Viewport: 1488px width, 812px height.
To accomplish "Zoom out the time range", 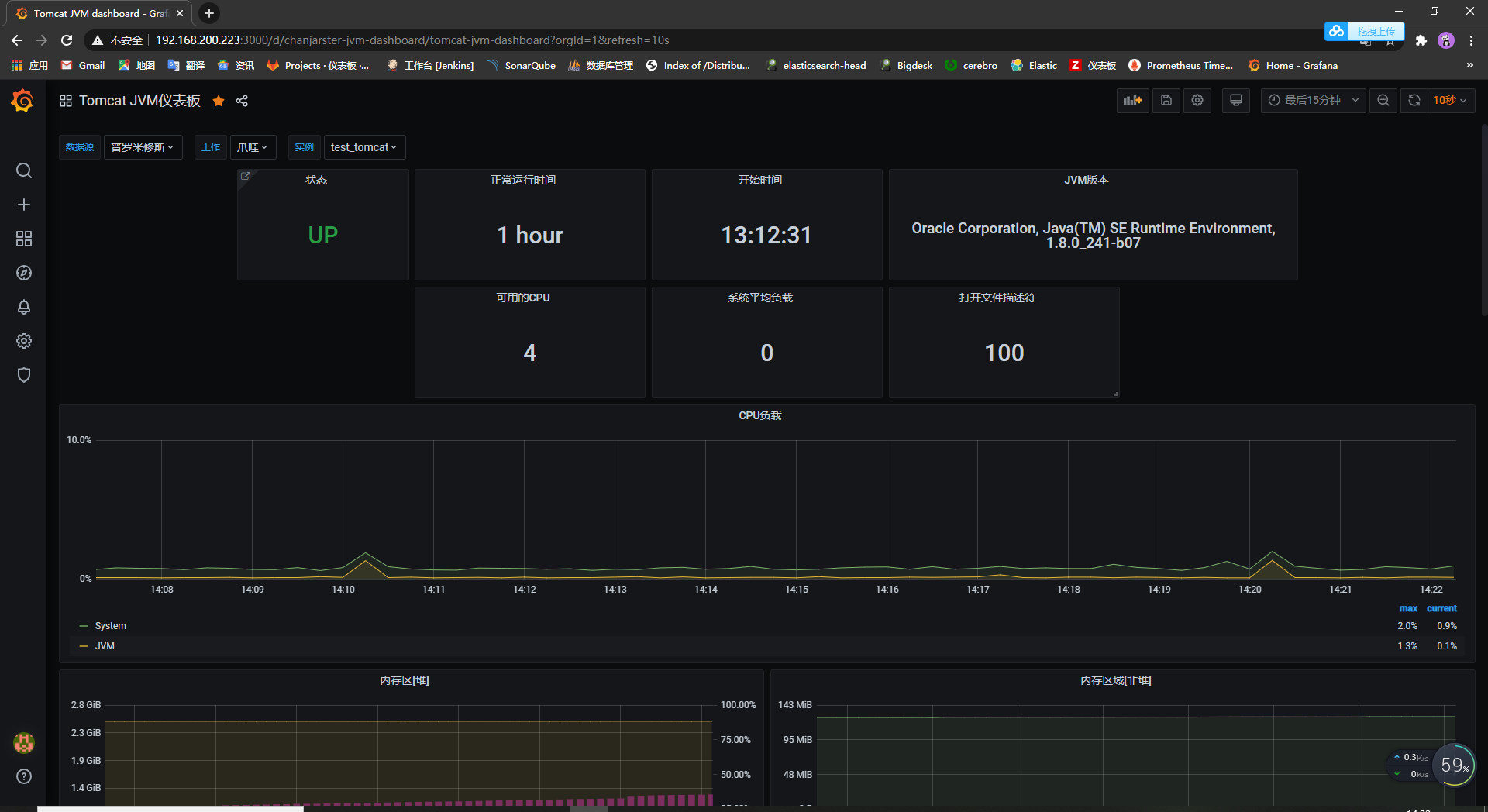I will click(1383, 100).
